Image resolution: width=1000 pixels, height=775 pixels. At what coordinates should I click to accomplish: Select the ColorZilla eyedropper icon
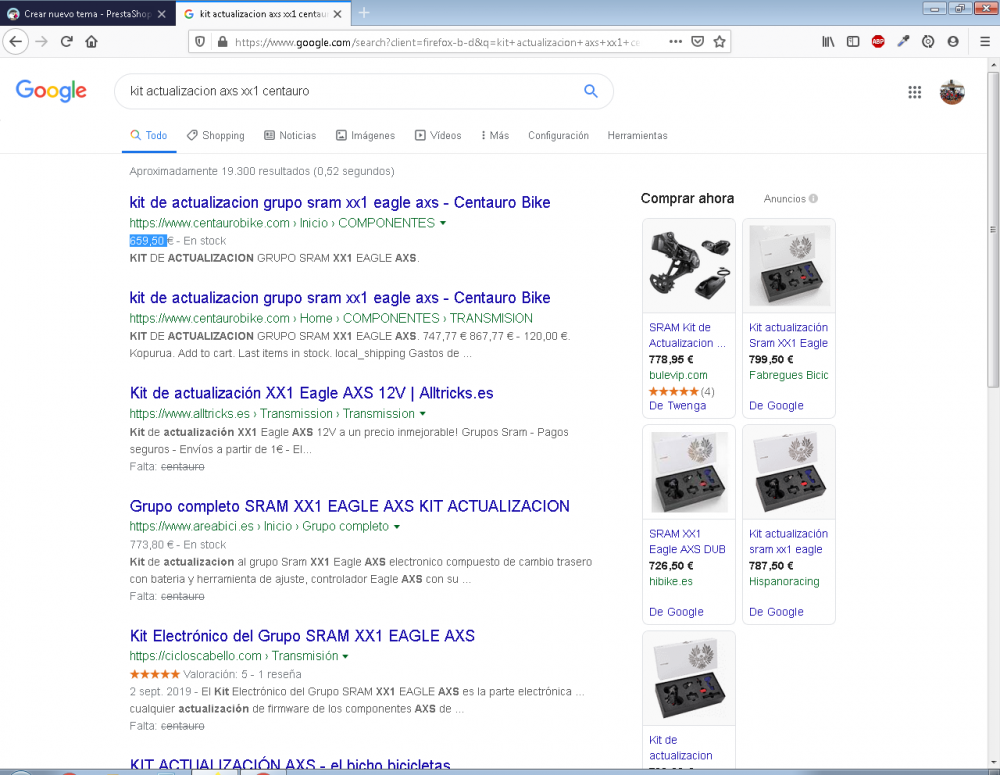point(903,41)
